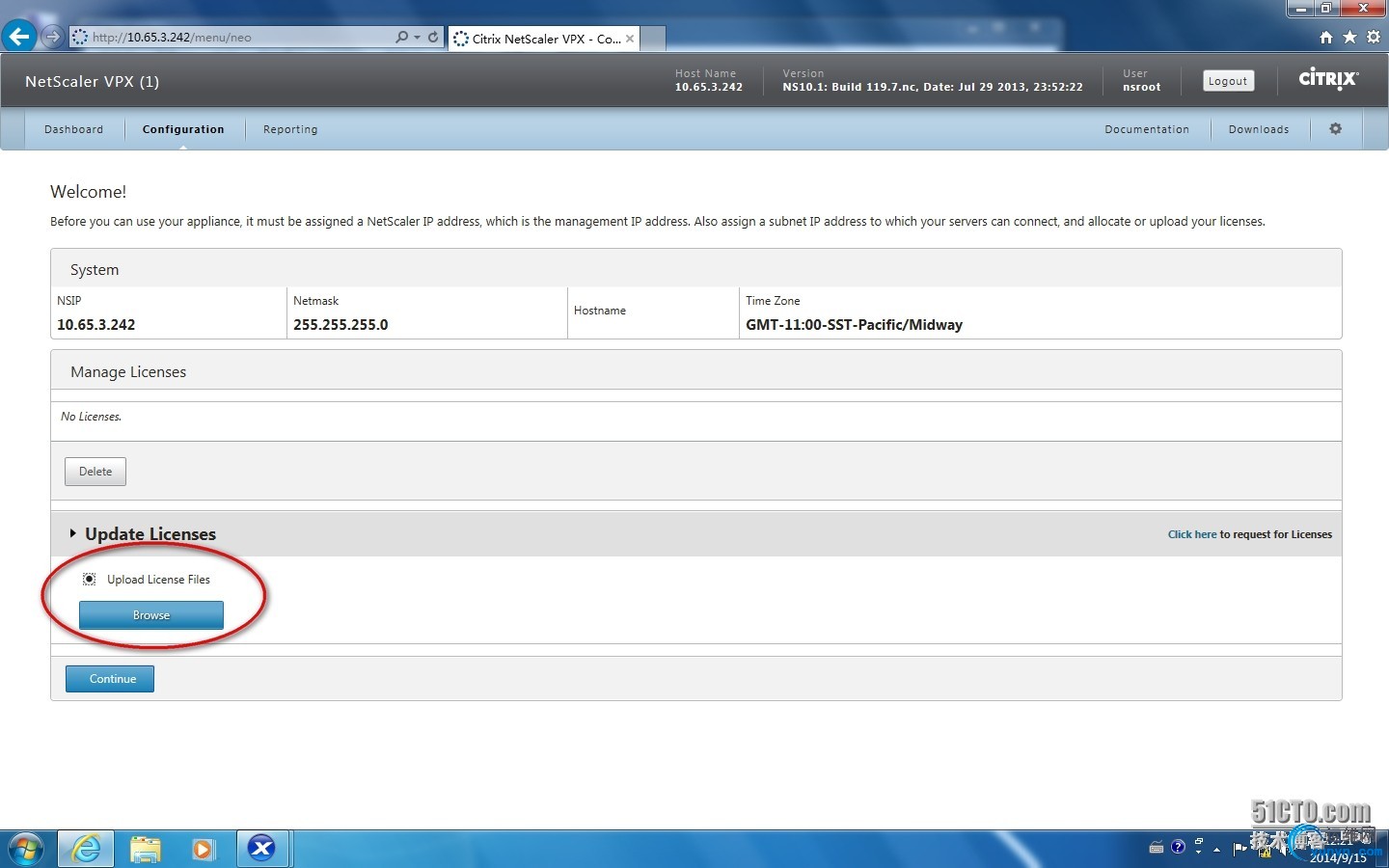Open the Windows Start menu
The width and height of the screenshot is (1389, 868).
pyautogui.click(x=26, y=849)
